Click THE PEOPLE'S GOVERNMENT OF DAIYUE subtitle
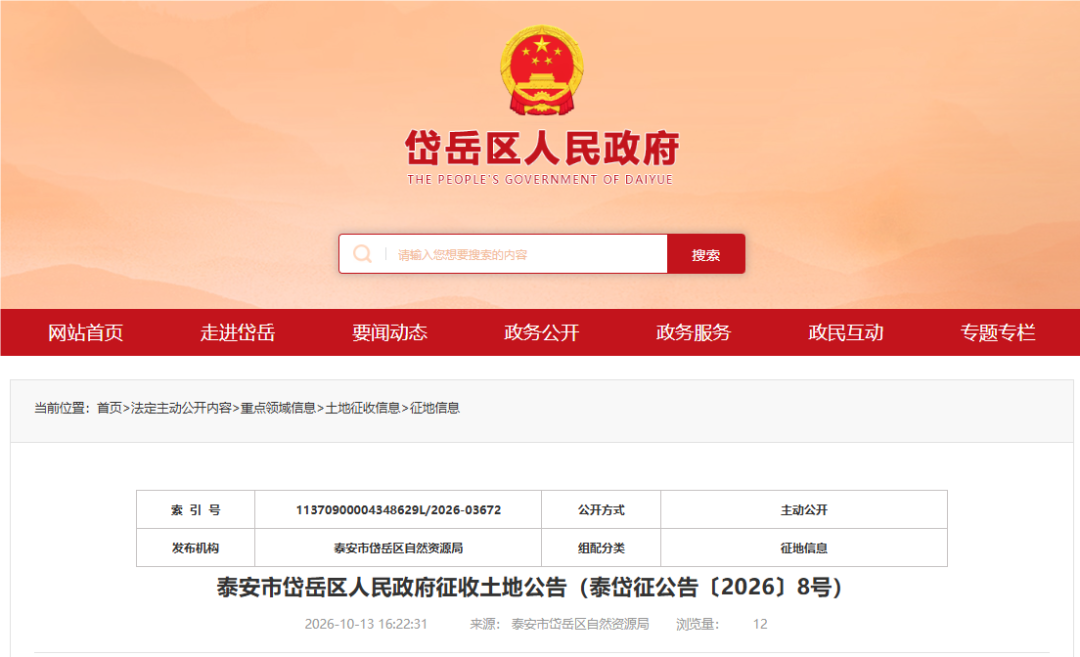The width and height of the screenshot is (1080, 657). coord(540,180)
